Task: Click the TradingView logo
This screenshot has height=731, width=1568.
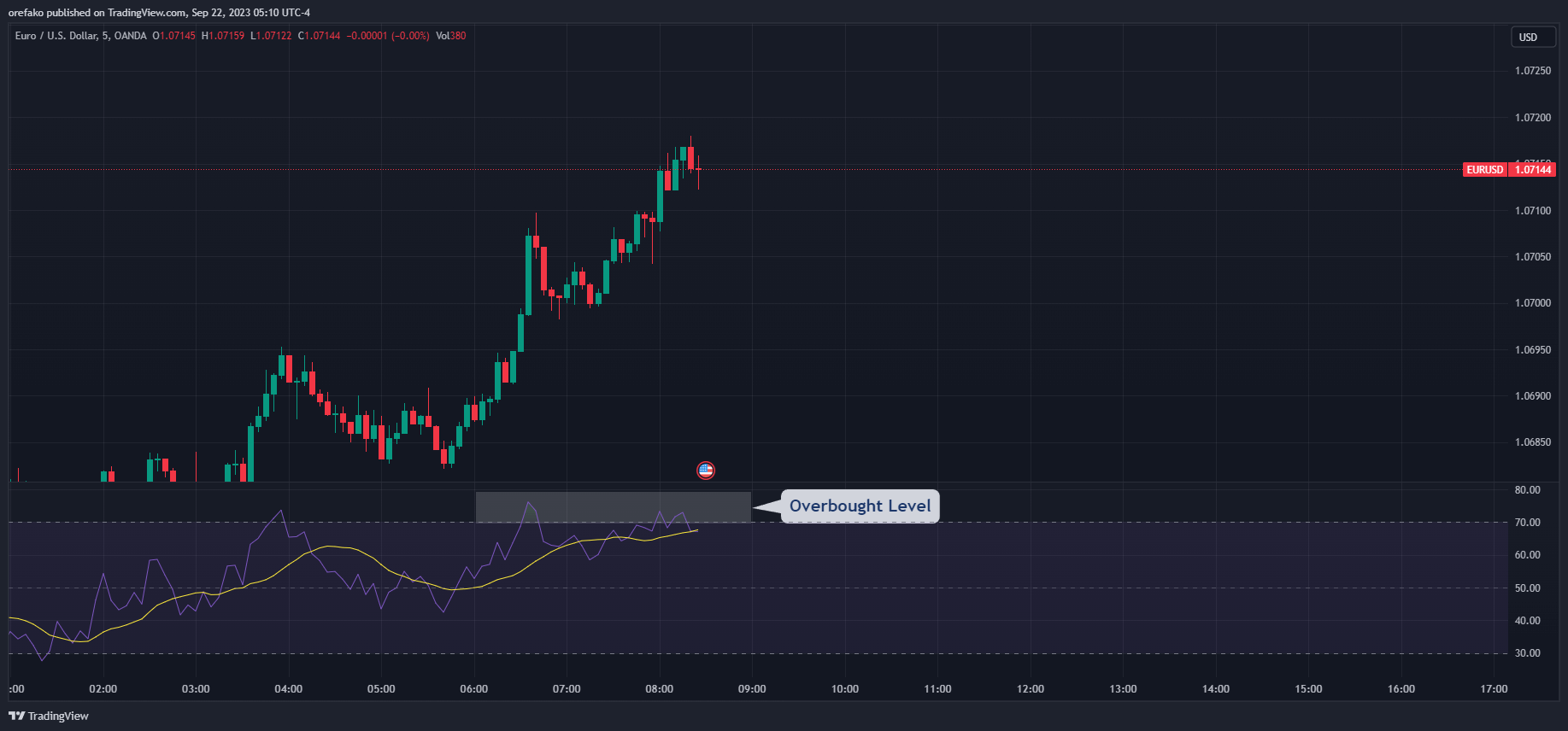Action: (49, 716)
